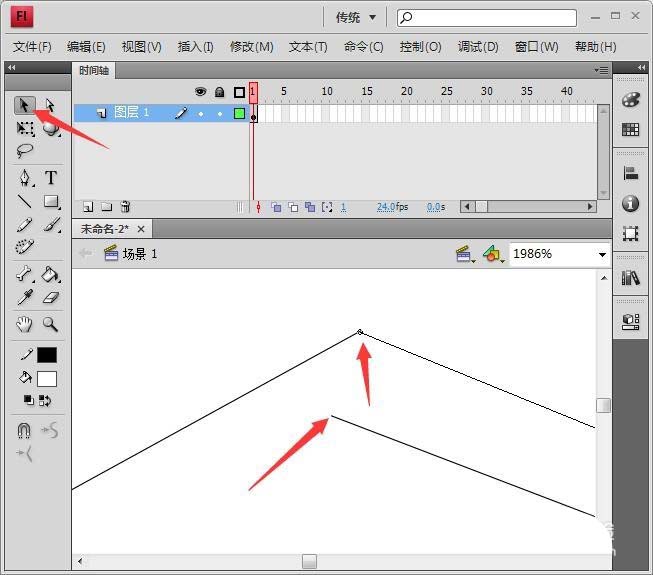Toggle visibility dot of 图层 1
The image size is (653, 575).
pos(201,114)
